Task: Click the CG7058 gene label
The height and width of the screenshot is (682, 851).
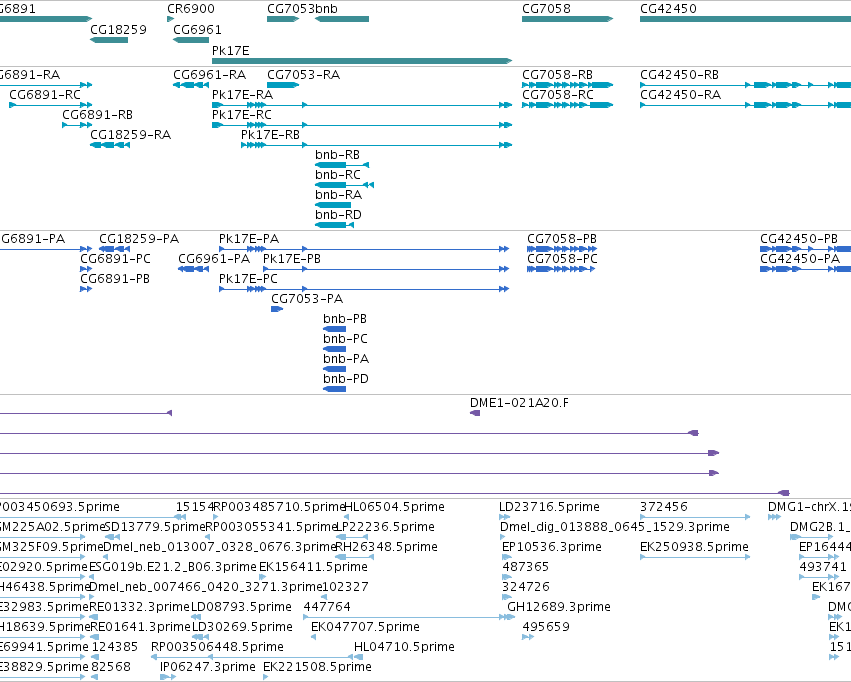Action: point(546,9)
